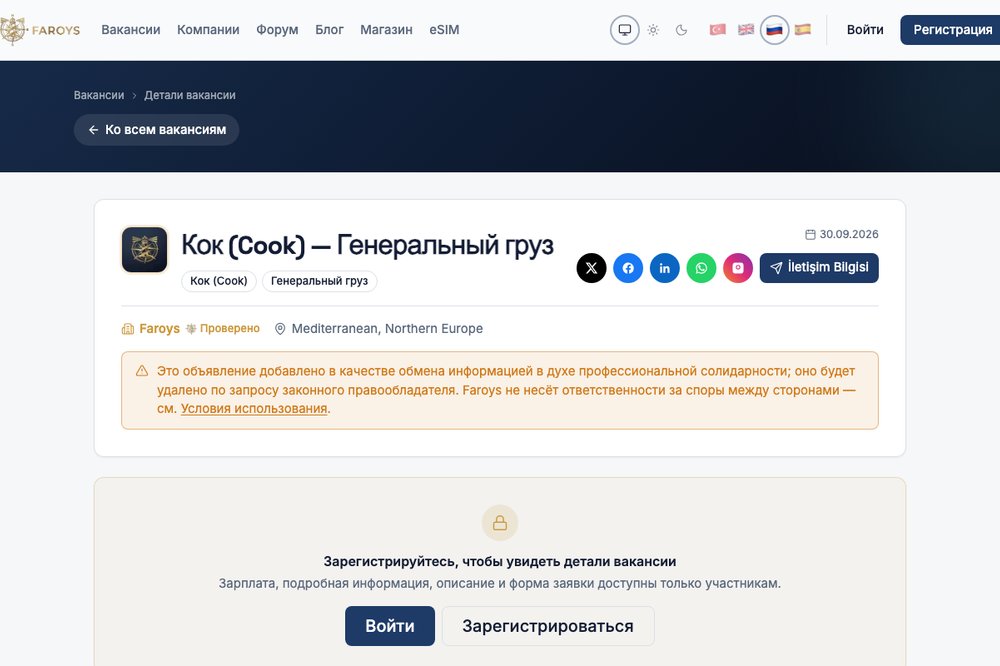Go to Вакансии breadcrumb
The width and height of the screenshot is (1000, 666).
pos(99,95)
